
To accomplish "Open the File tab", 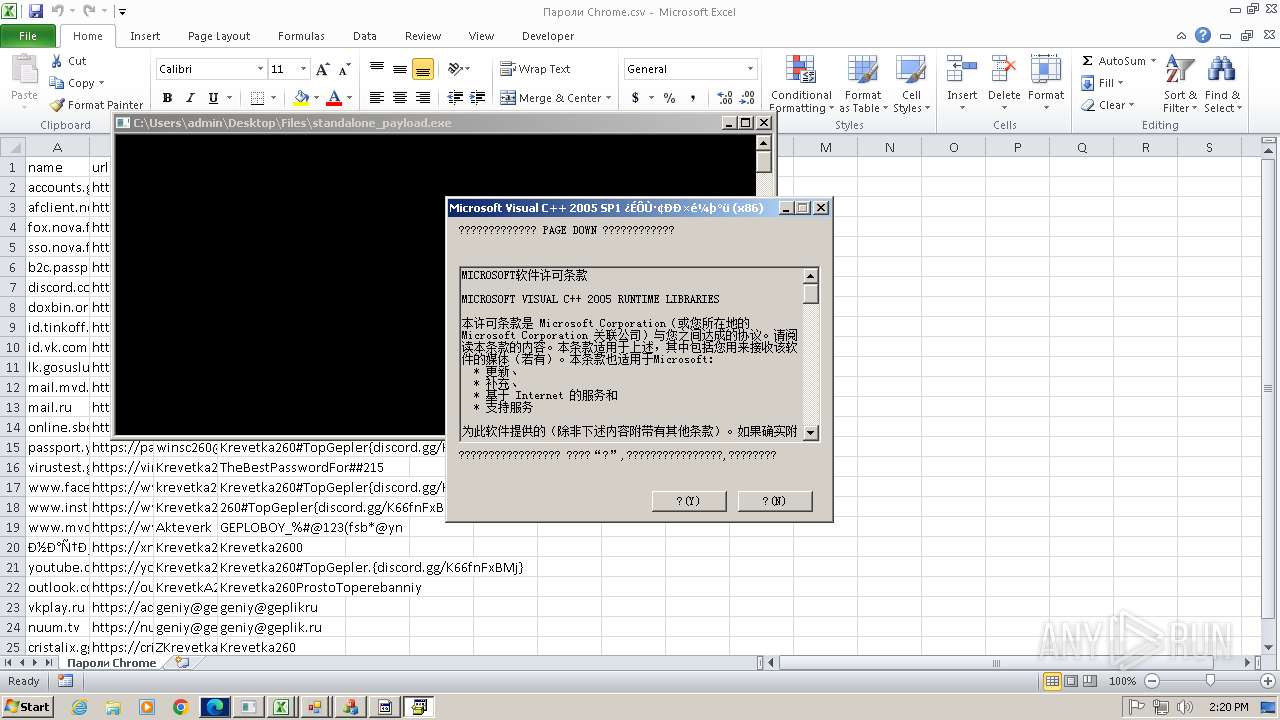I will pyautogui.click(x=28, y=36).
